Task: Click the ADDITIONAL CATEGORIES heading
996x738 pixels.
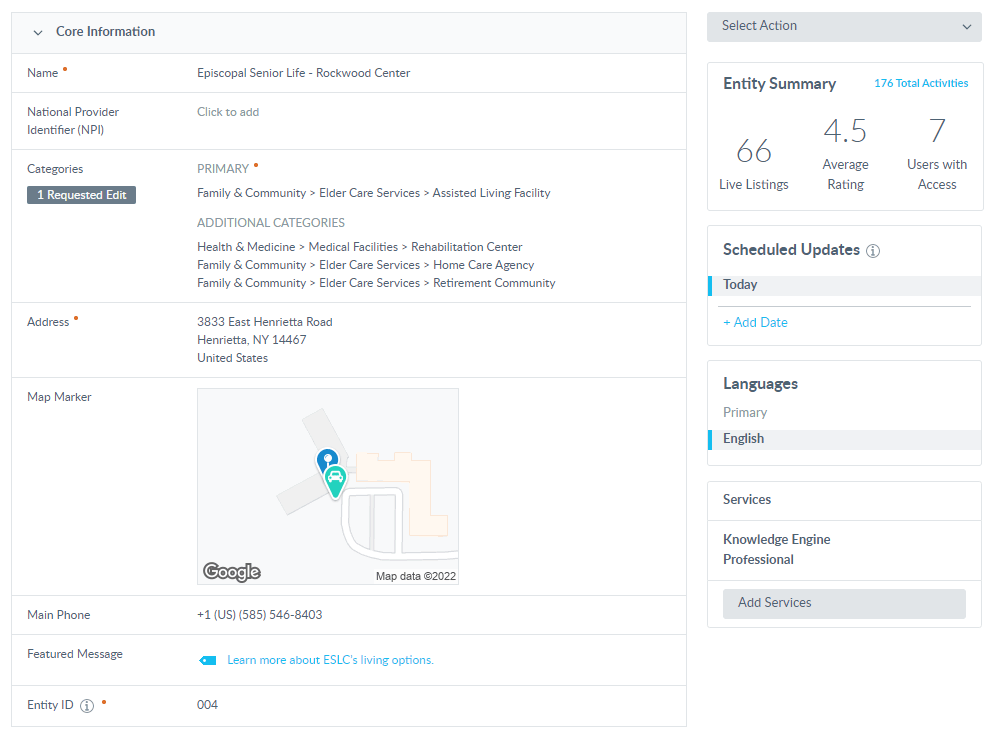Action: tap(271, 223)
